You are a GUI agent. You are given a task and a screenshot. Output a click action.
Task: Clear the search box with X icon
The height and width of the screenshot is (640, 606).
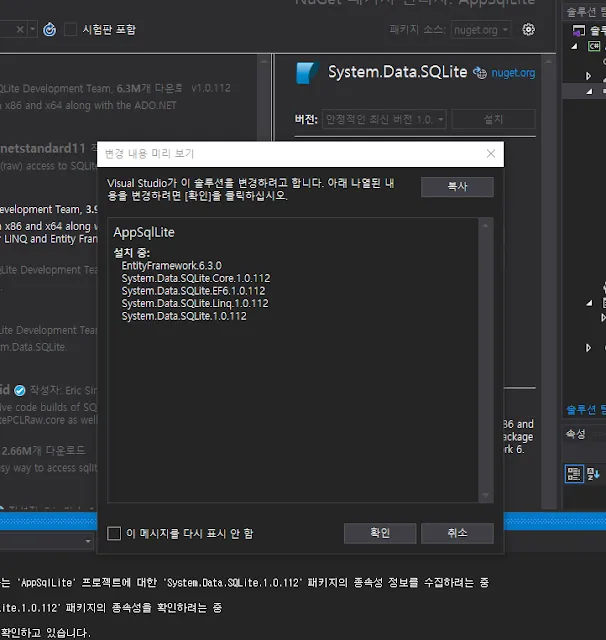coord(20,29)
